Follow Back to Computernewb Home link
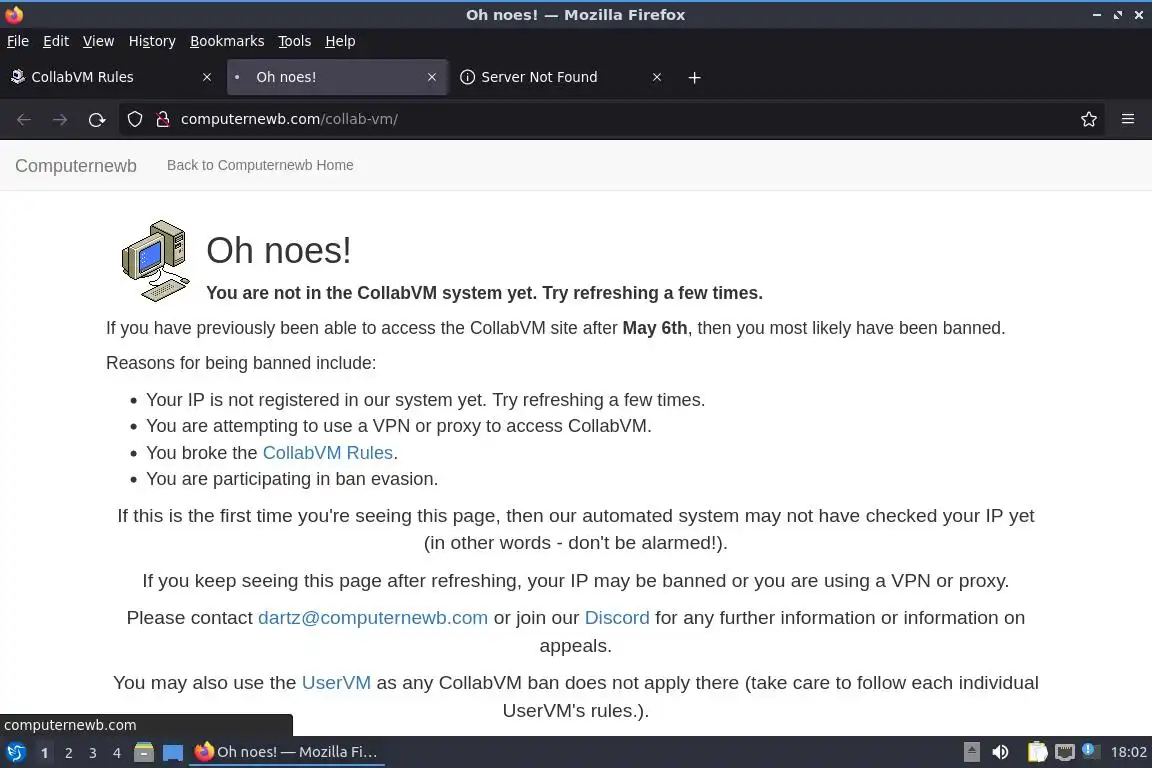Viewport: 1152px width, 768px height. 260,165
